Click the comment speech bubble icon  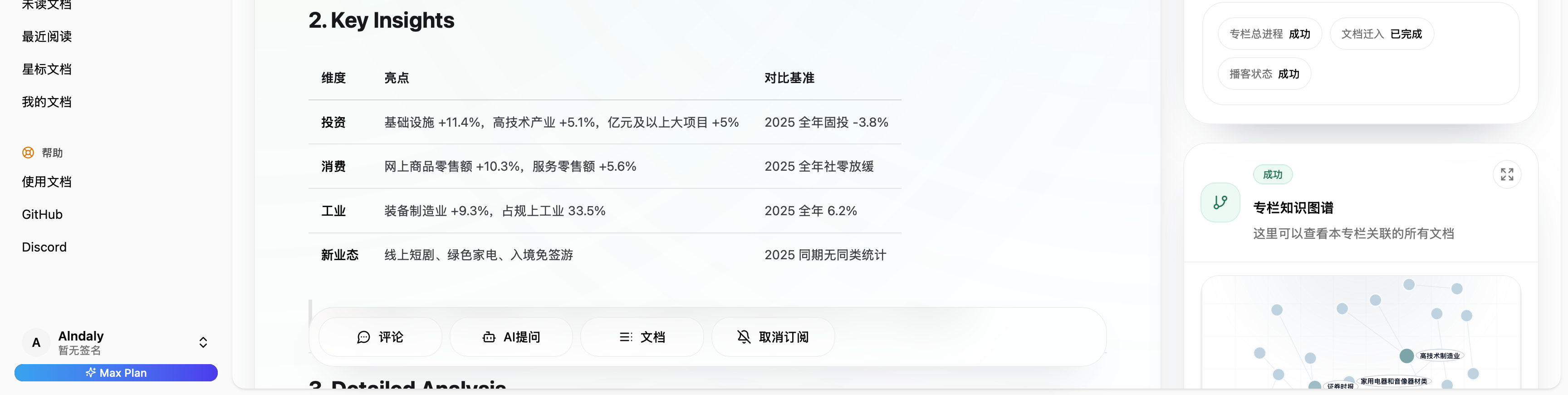tap(363, 337)
